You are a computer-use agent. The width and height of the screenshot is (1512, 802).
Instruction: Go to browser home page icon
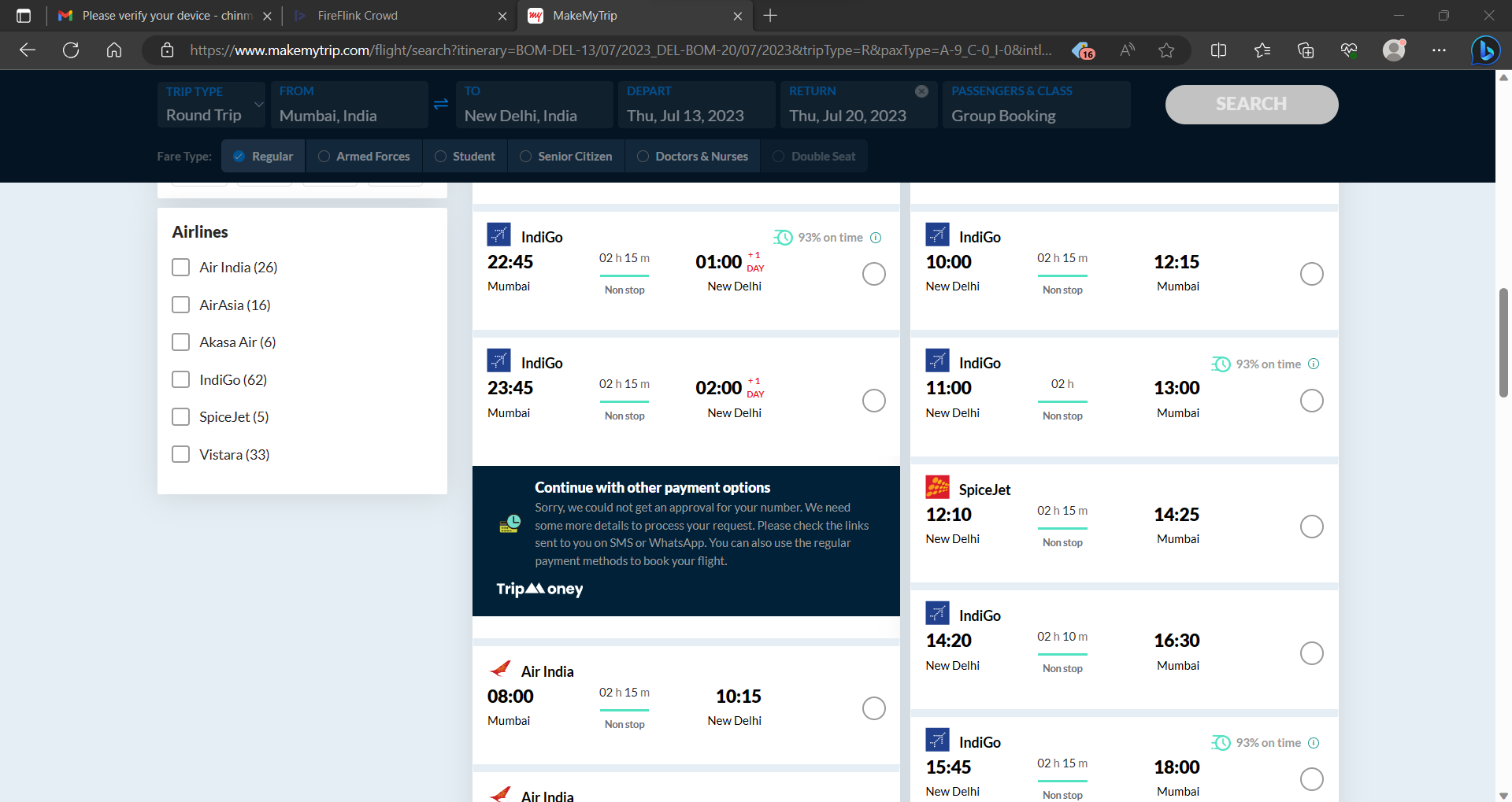[x=114, y=50]
